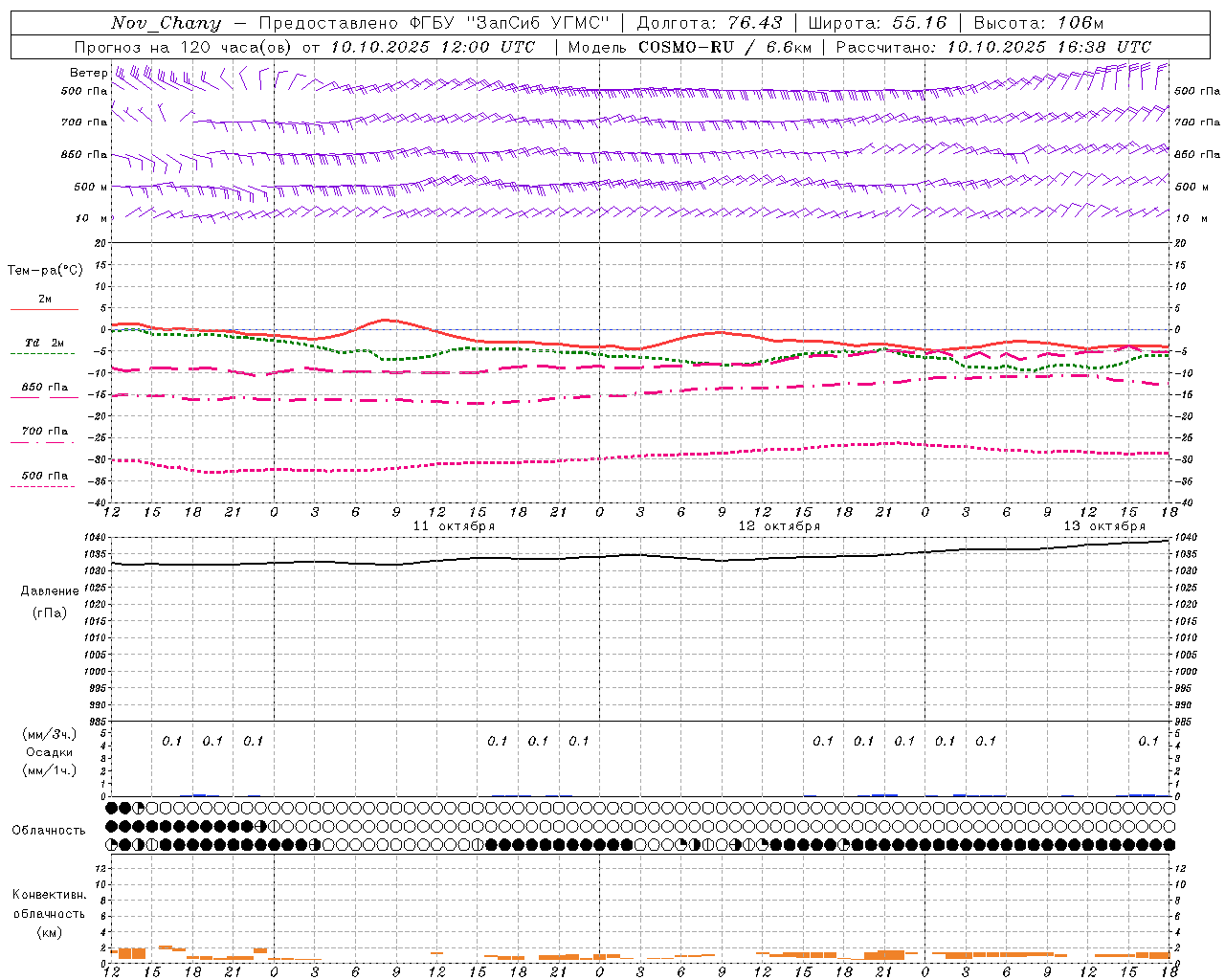This screenshot has height=980, width=1225.
Task: Click the 'Модель COSMO-RU / 6.6км' text
Action: click(690, 47)
